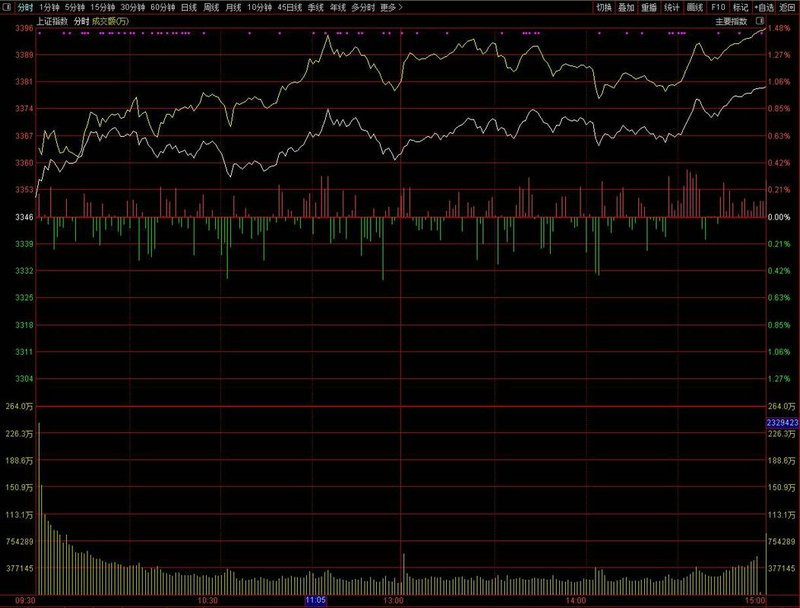
Task: Click the 切换 switch button
Action: point(603,7)
